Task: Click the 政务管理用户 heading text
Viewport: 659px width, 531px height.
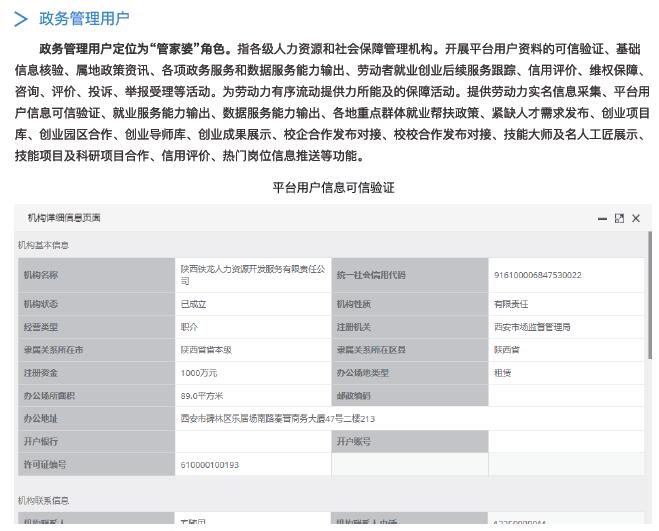Action: click(x=84, y=18)
